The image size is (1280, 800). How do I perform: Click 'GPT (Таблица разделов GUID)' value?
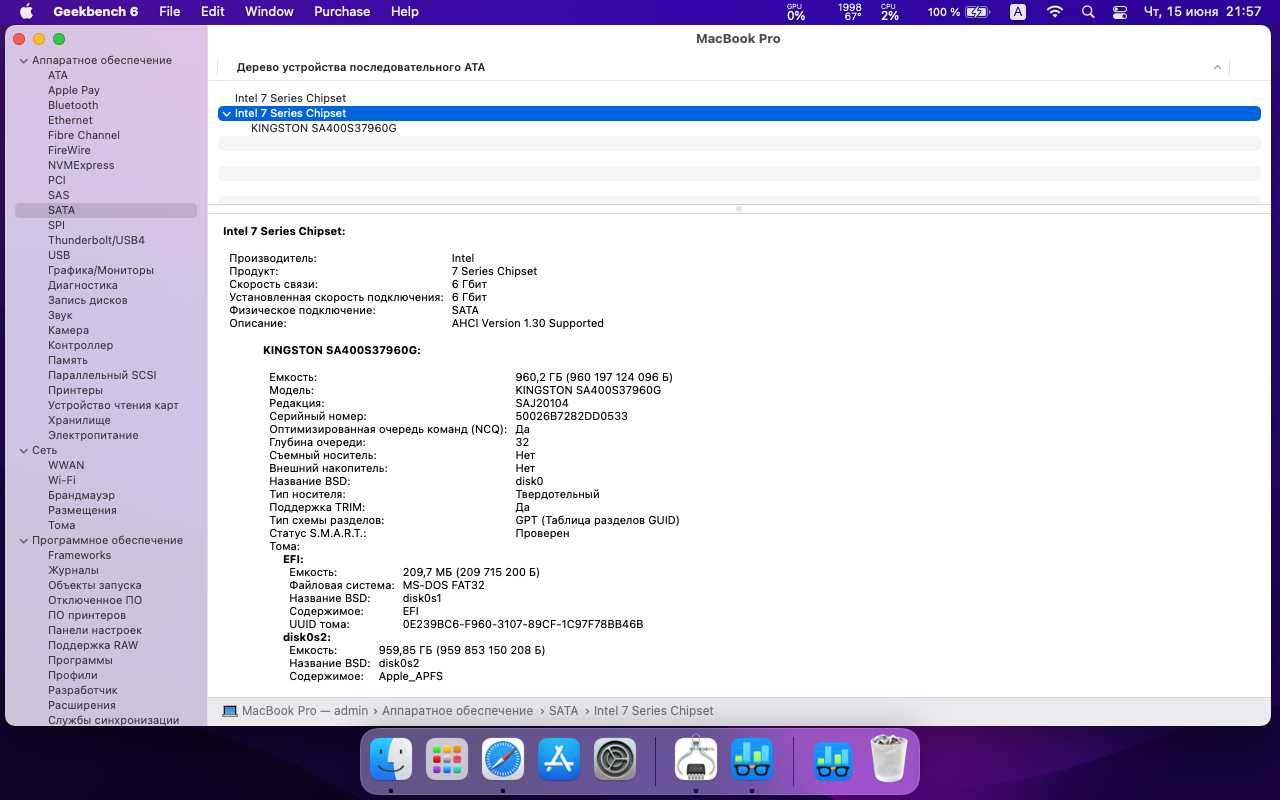pos(597,520)
